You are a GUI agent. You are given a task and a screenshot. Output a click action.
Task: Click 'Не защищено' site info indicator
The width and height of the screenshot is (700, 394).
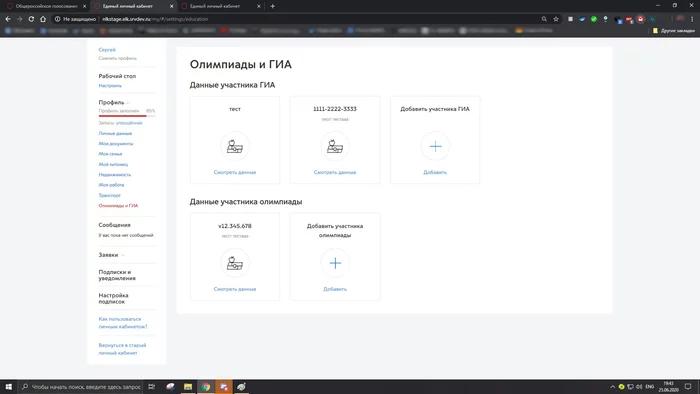[x=75, y=19]
